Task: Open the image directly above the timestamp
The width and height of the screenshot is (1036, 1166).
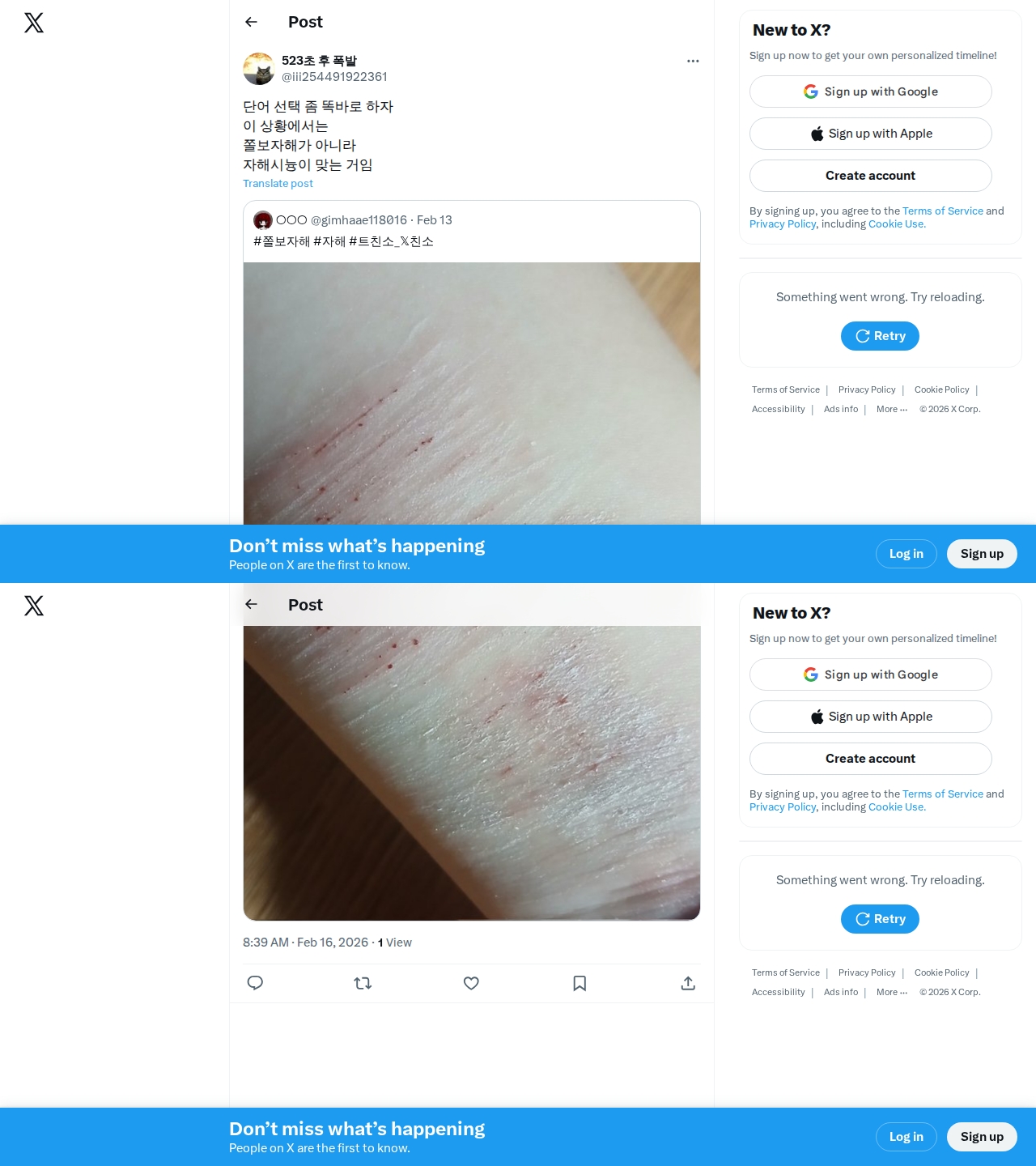Action: click(472, 772)
